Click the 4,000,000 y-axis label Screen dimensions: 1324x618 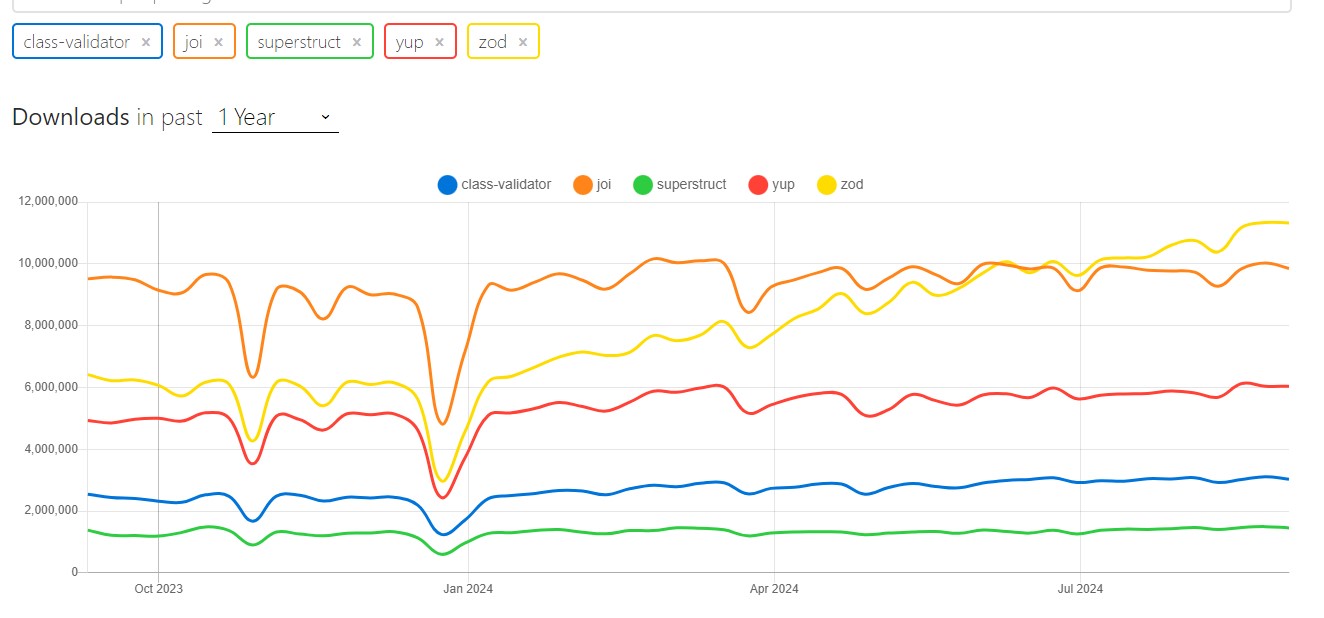click(x=51, y=449)
